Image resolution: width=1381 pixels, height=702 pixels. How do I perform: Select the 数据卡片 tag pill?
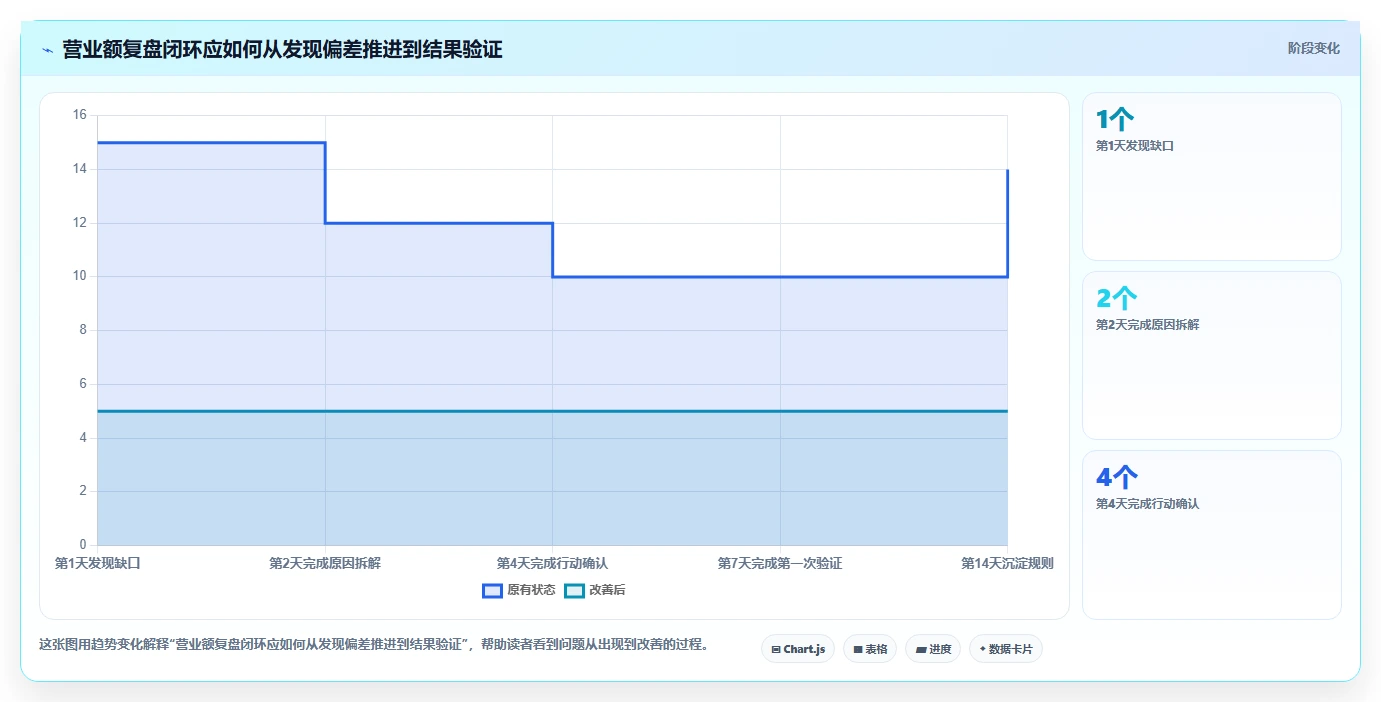1006,649
